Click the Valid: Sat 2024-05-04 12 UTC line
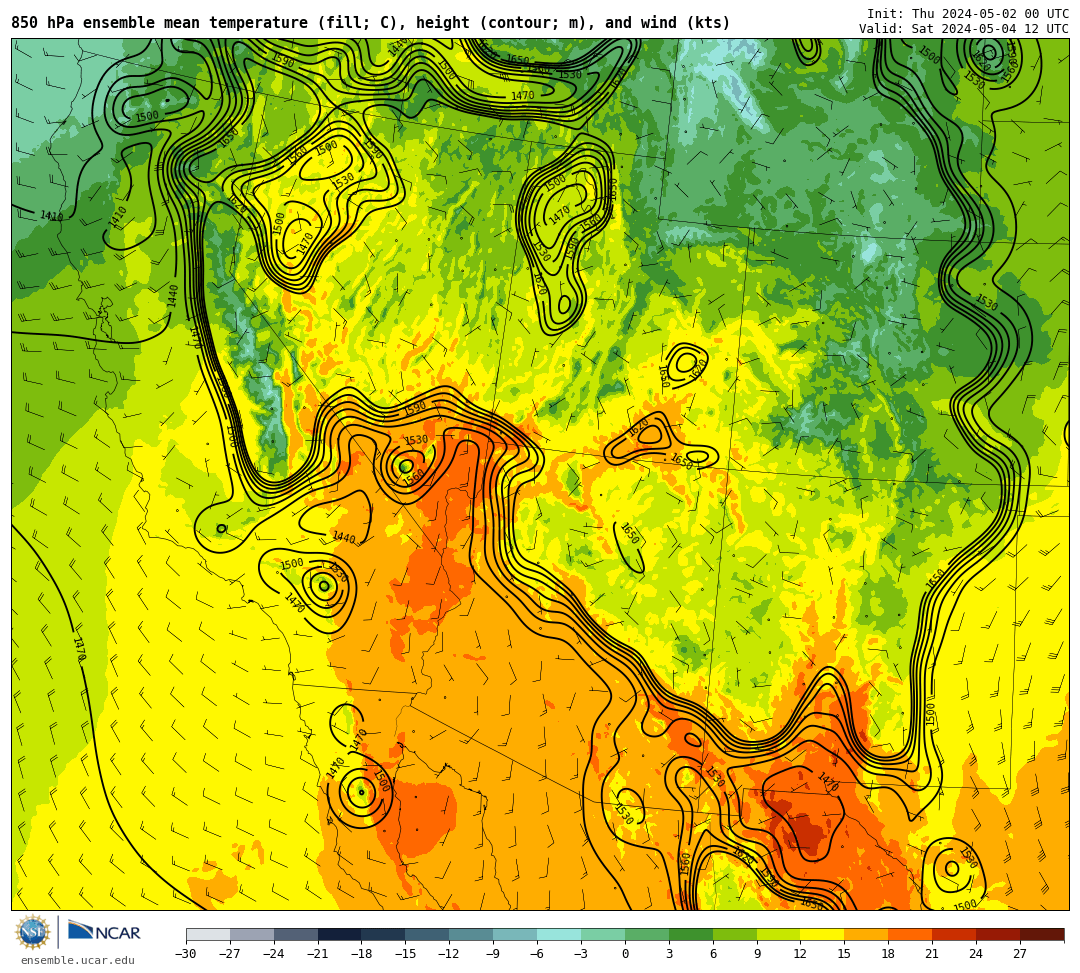The height and width of the screenshot is (973, 1080). tap(964, 28)
